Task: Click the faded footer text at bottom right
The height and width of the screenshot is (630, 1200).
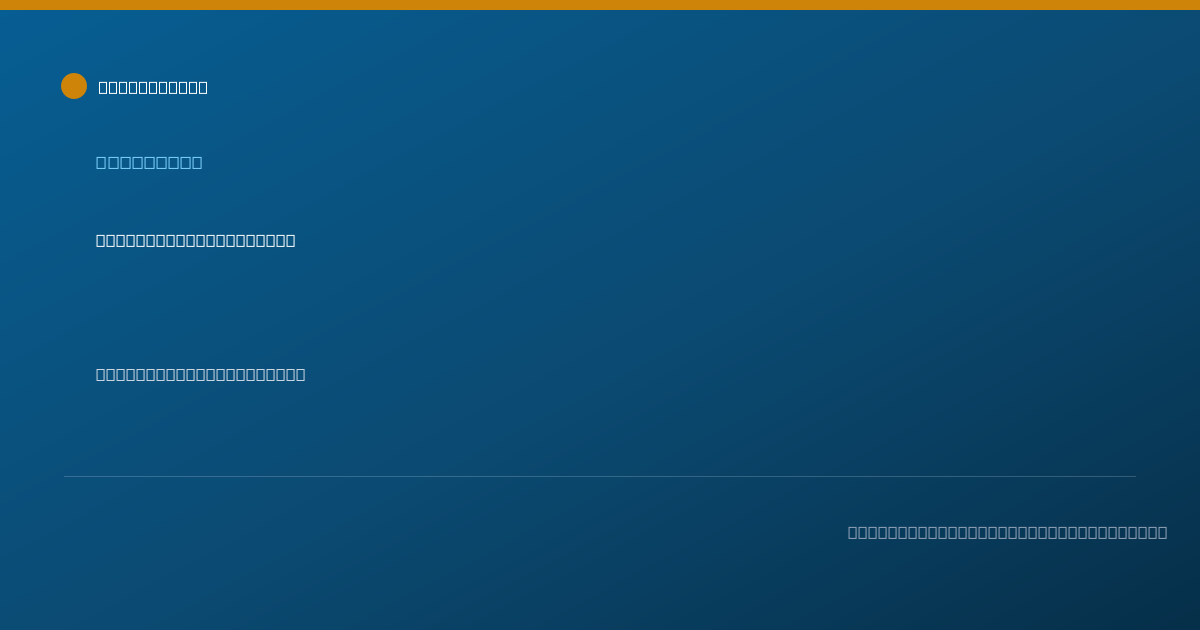Action: (x=1008, y=532)
